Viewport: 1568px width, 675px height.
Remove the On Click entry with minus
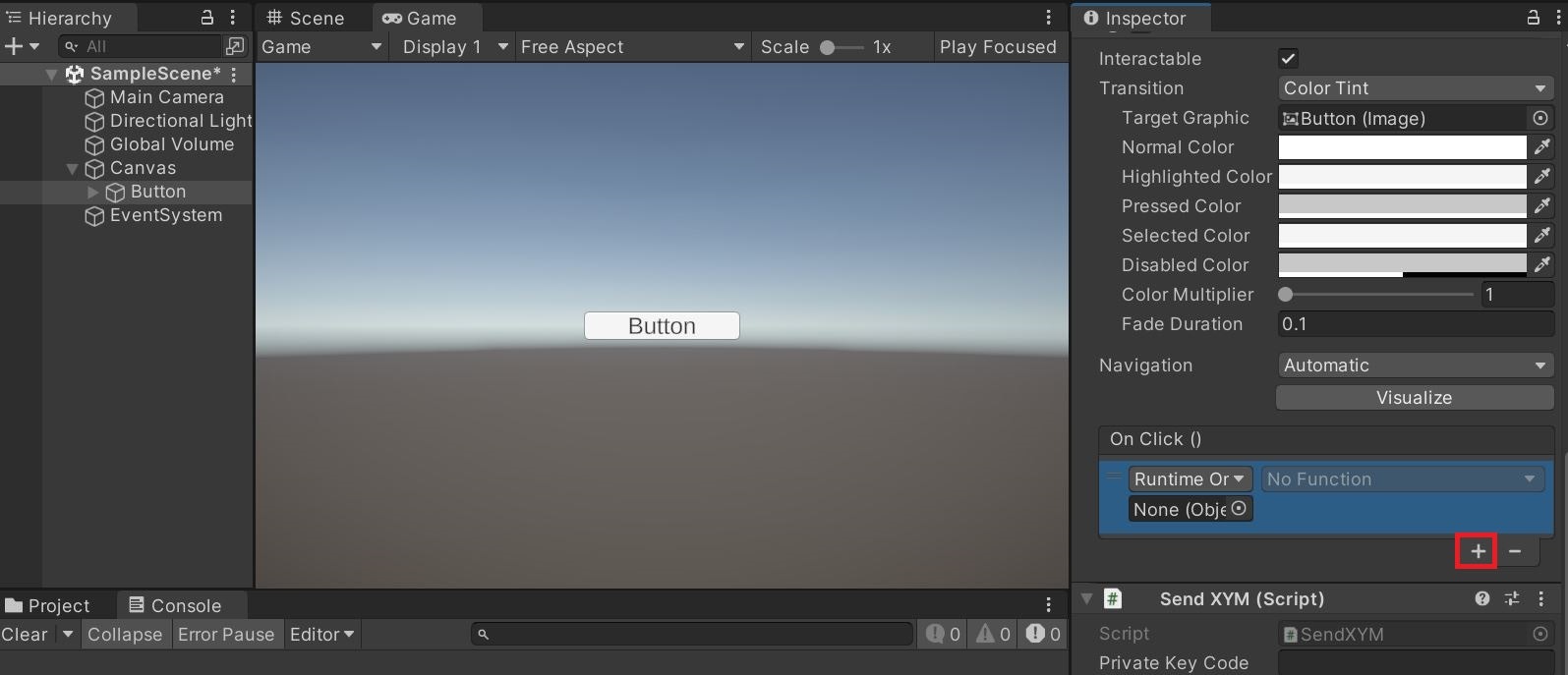point(1515,551)
